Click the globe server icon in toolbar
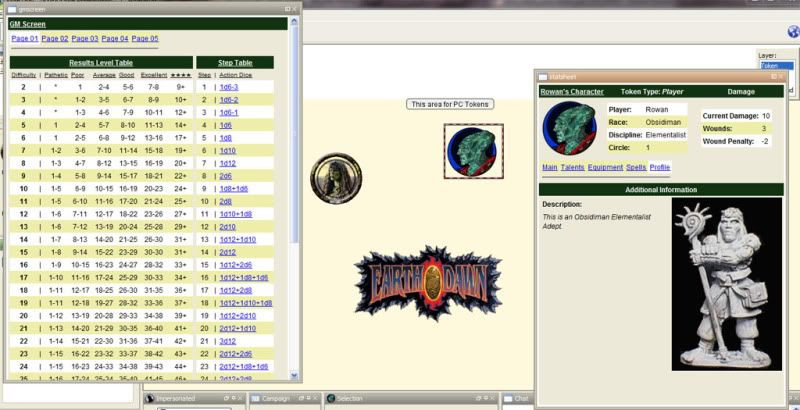The width and height of the screenshot is (800, 410). tap(793, 32)
